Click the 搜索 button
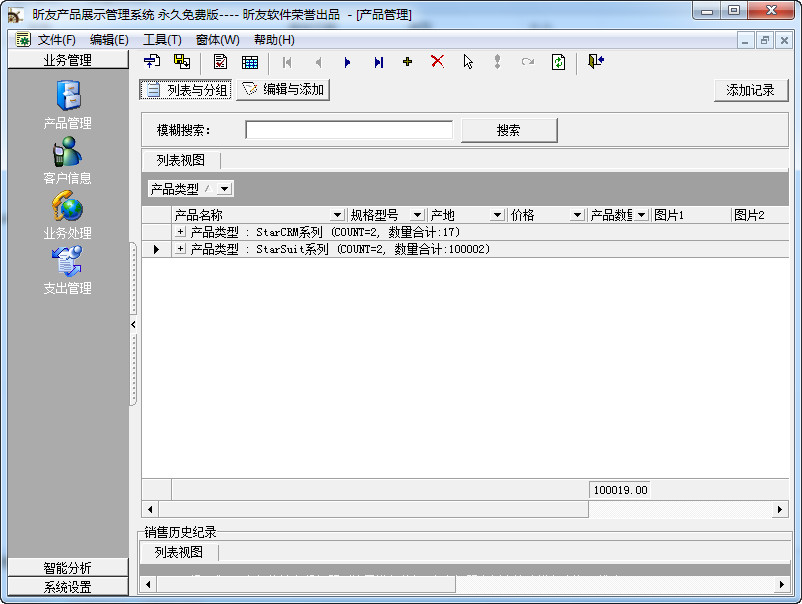Image resolution: width=802 pixels, height=604 pixels. [509, 130]
